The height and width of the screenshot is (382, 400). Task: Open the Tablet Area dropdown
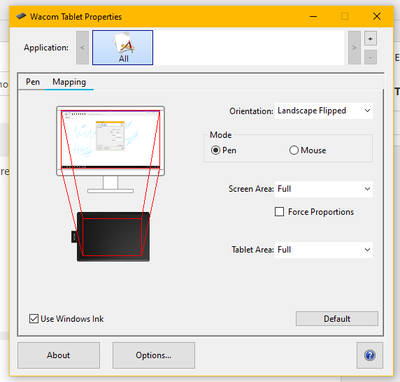tap(323, 250)
